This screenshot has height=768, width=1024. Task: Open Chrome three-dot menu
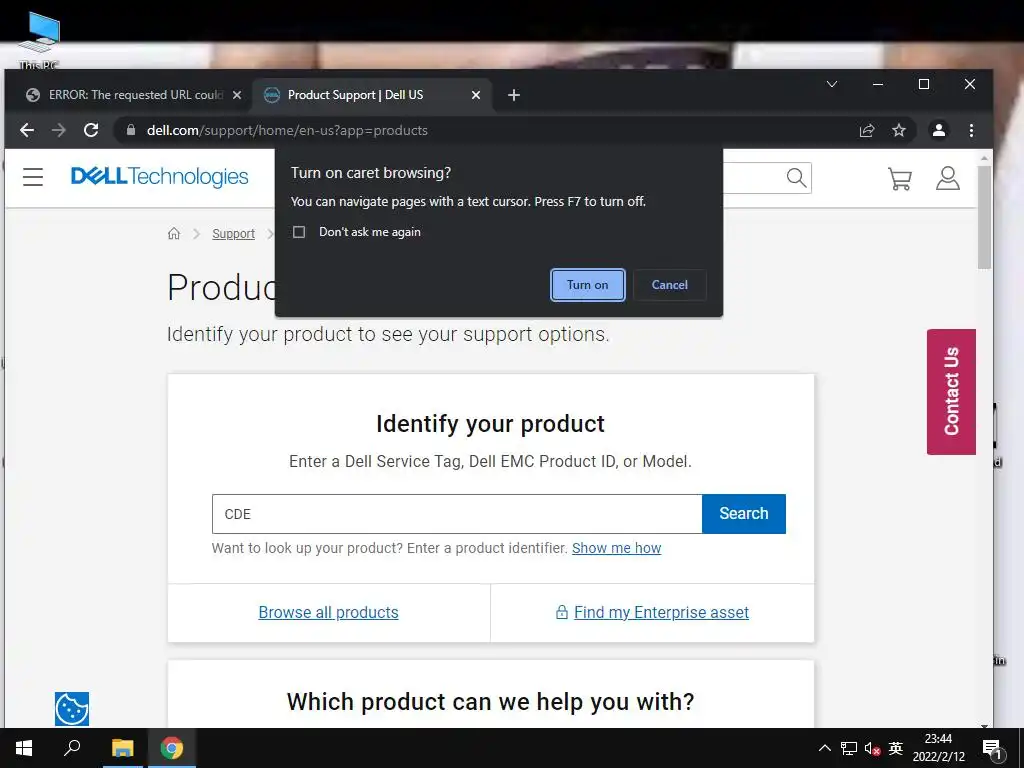[971, 130]
